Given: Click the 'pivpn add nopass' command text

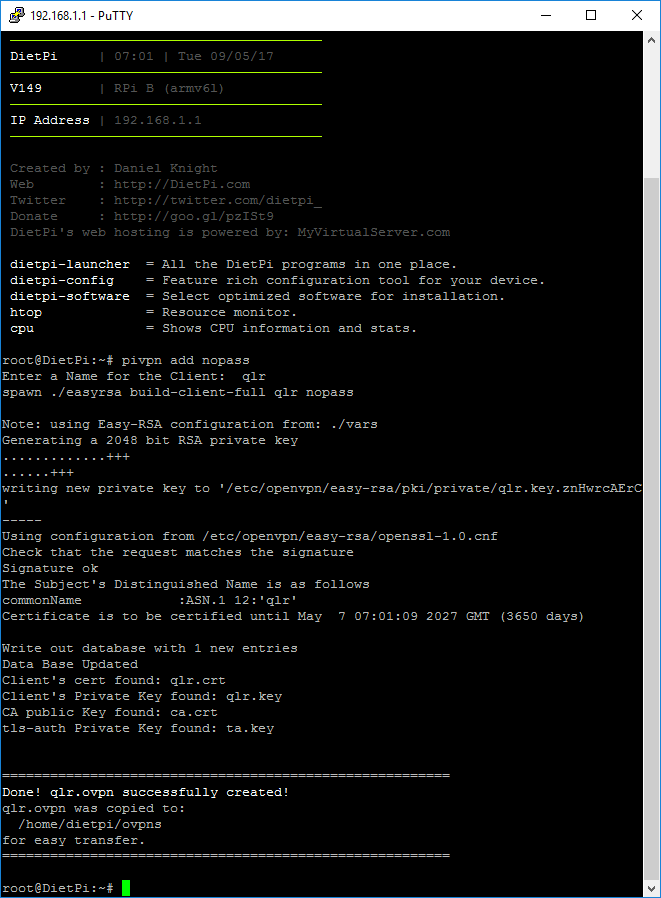Looking at the screenshot, I should [186, 361].
